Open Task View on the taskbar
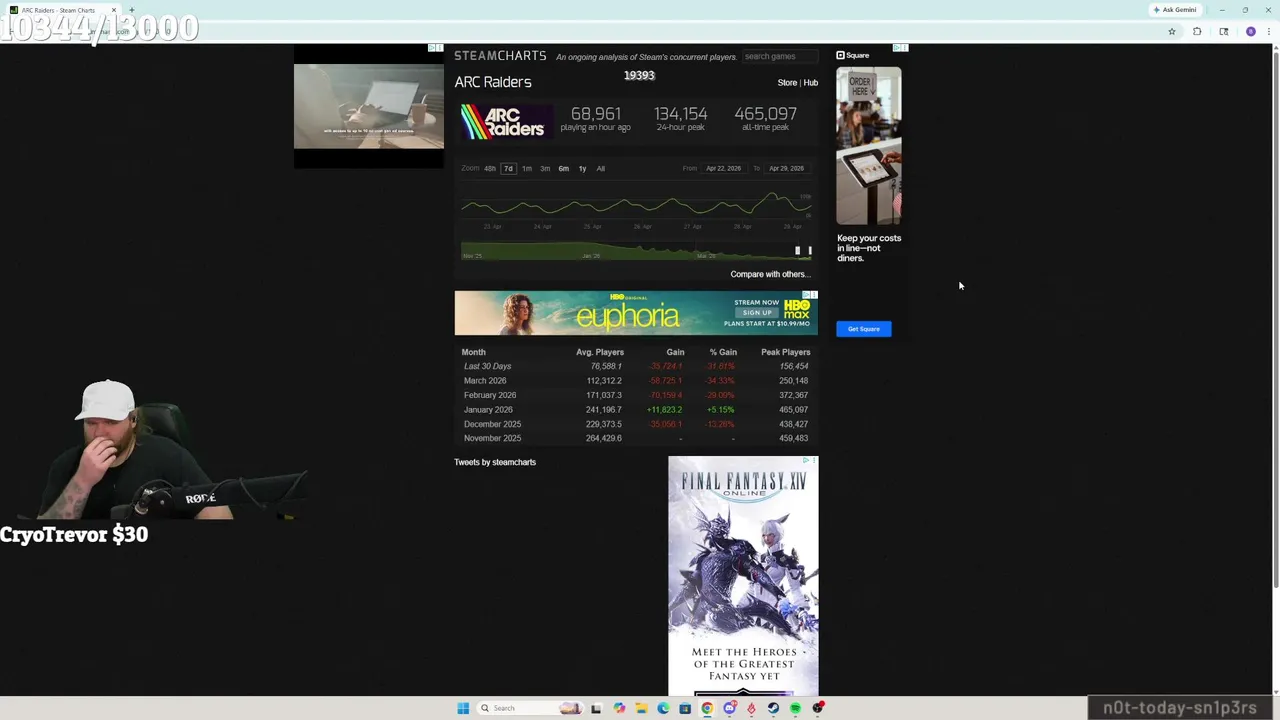Image resolution: width=1280 pixels, height=720 pixels. coord(596,708)
